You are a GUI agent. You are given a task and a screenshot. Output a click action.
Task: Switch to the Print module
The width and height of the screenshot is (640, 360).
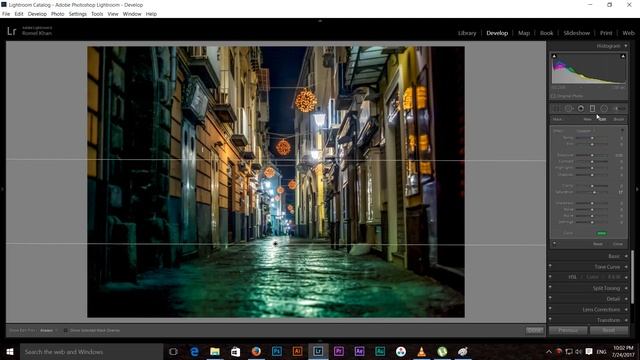click(x=606, y=33)
